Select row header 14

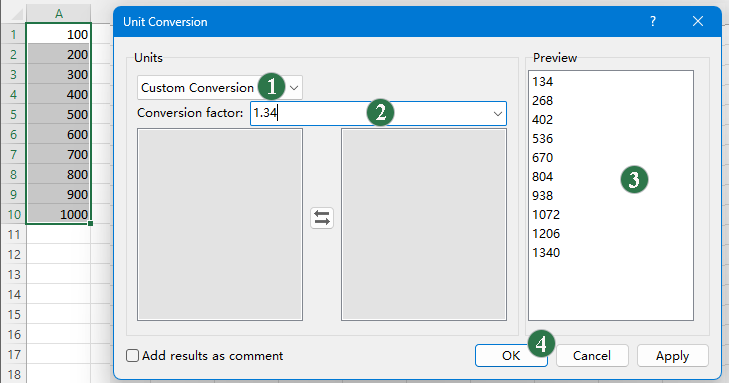(13, 294)
